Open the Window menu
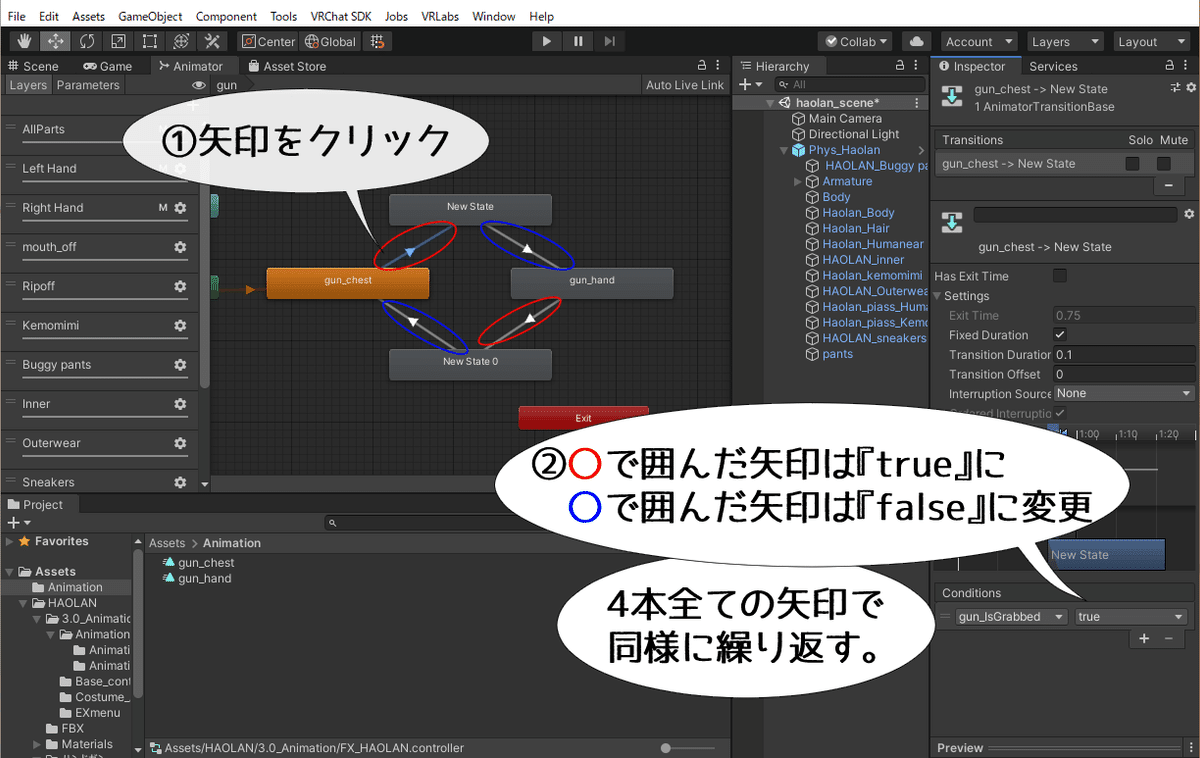The image size is (1200, 758). click(x=494, y=17)
